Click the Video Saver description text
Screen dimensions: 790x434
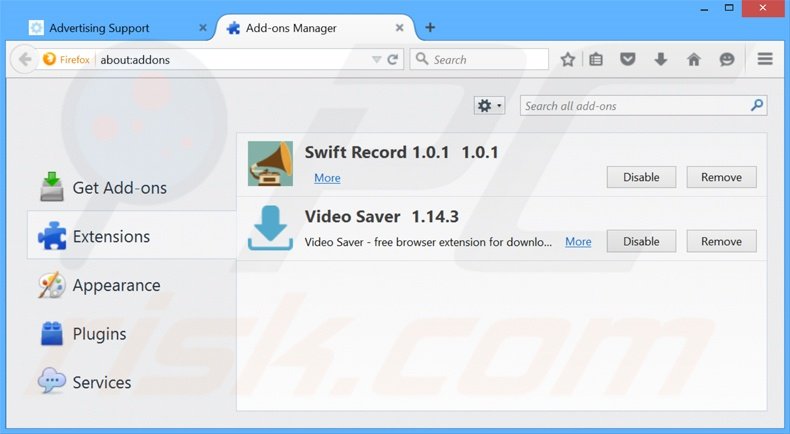[x=428, y=242]
